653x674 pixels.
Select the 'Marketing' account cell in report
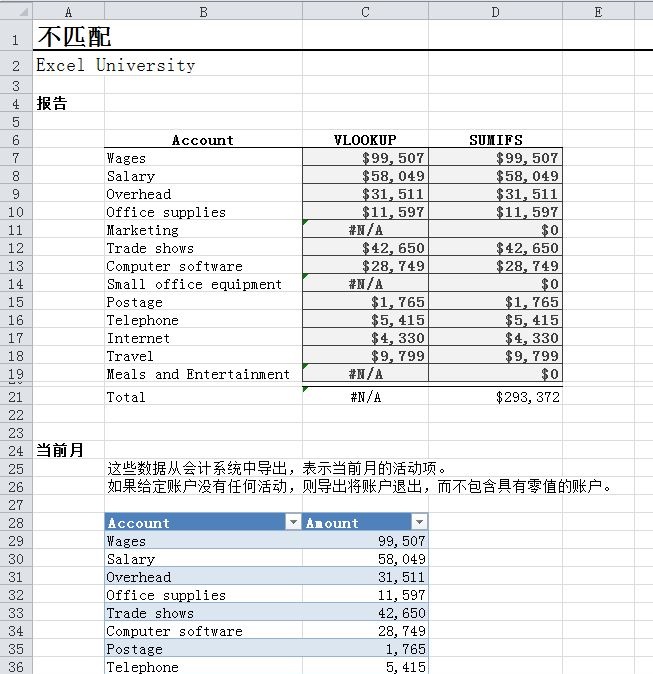click(203, 230)
